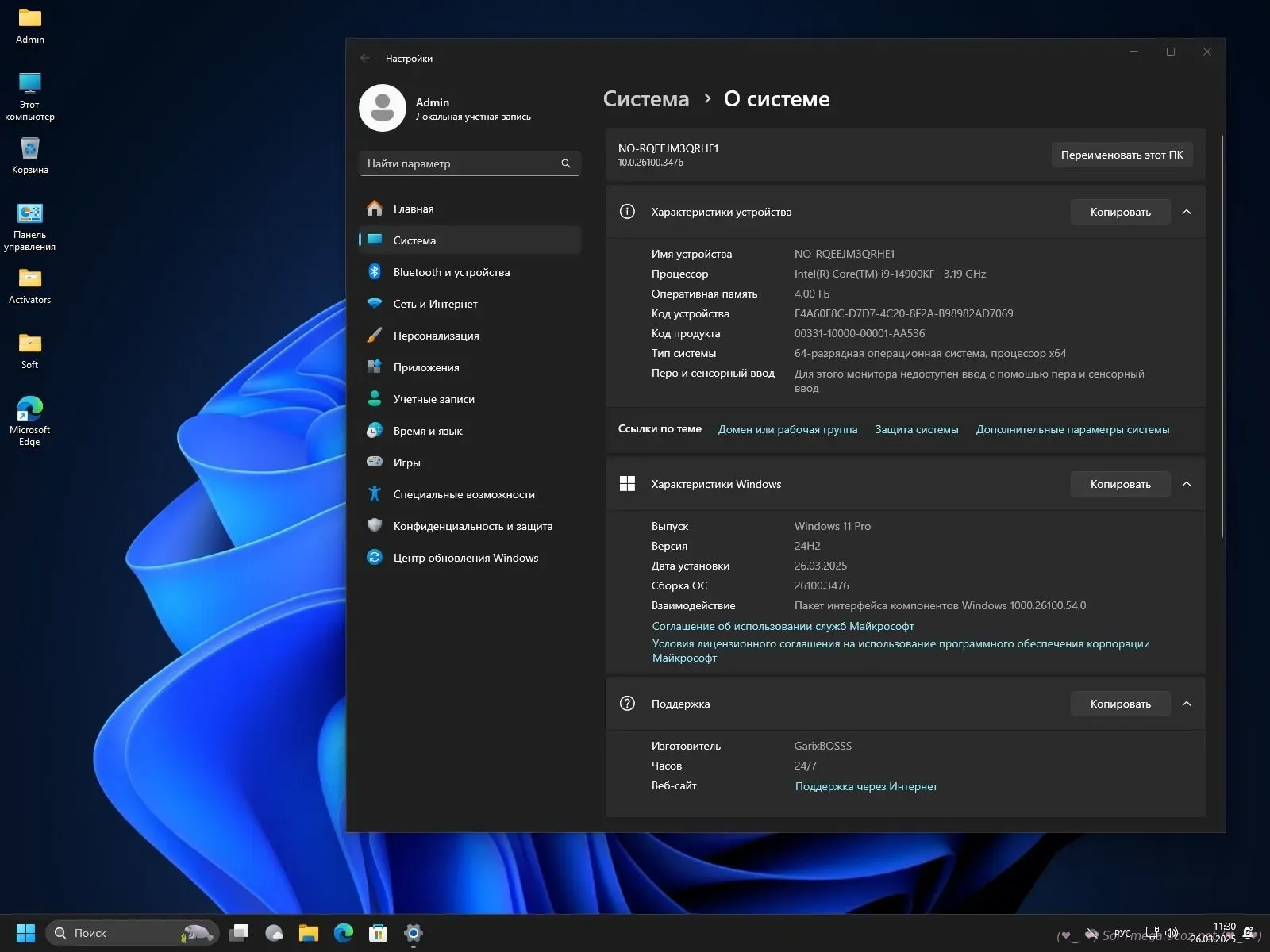
Task: Open Bluetooth и устройства settings
Action: point(451,272)
